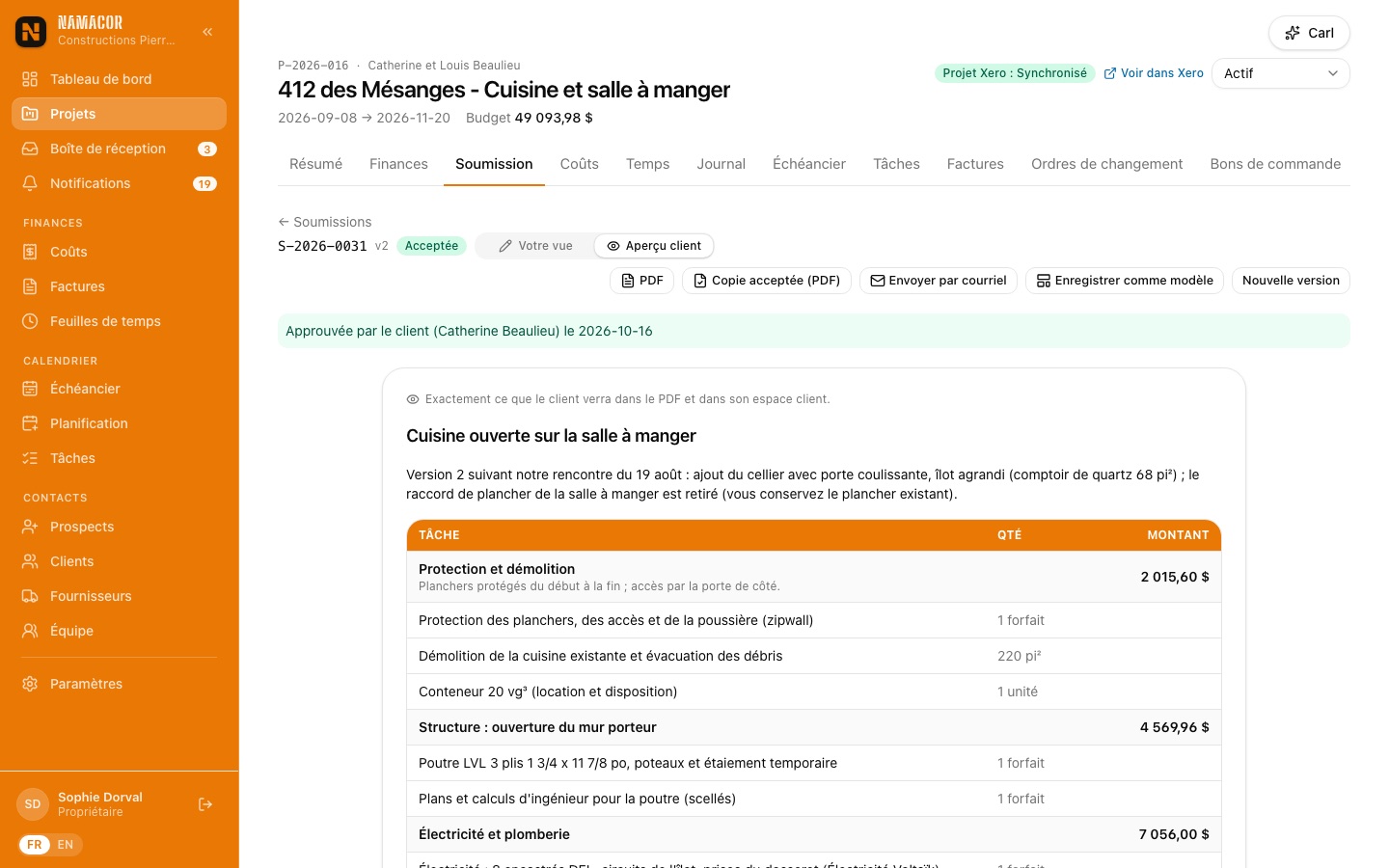Open Voir dans Xero link
1389x868 pixels.
click(x=1154, y=73)
